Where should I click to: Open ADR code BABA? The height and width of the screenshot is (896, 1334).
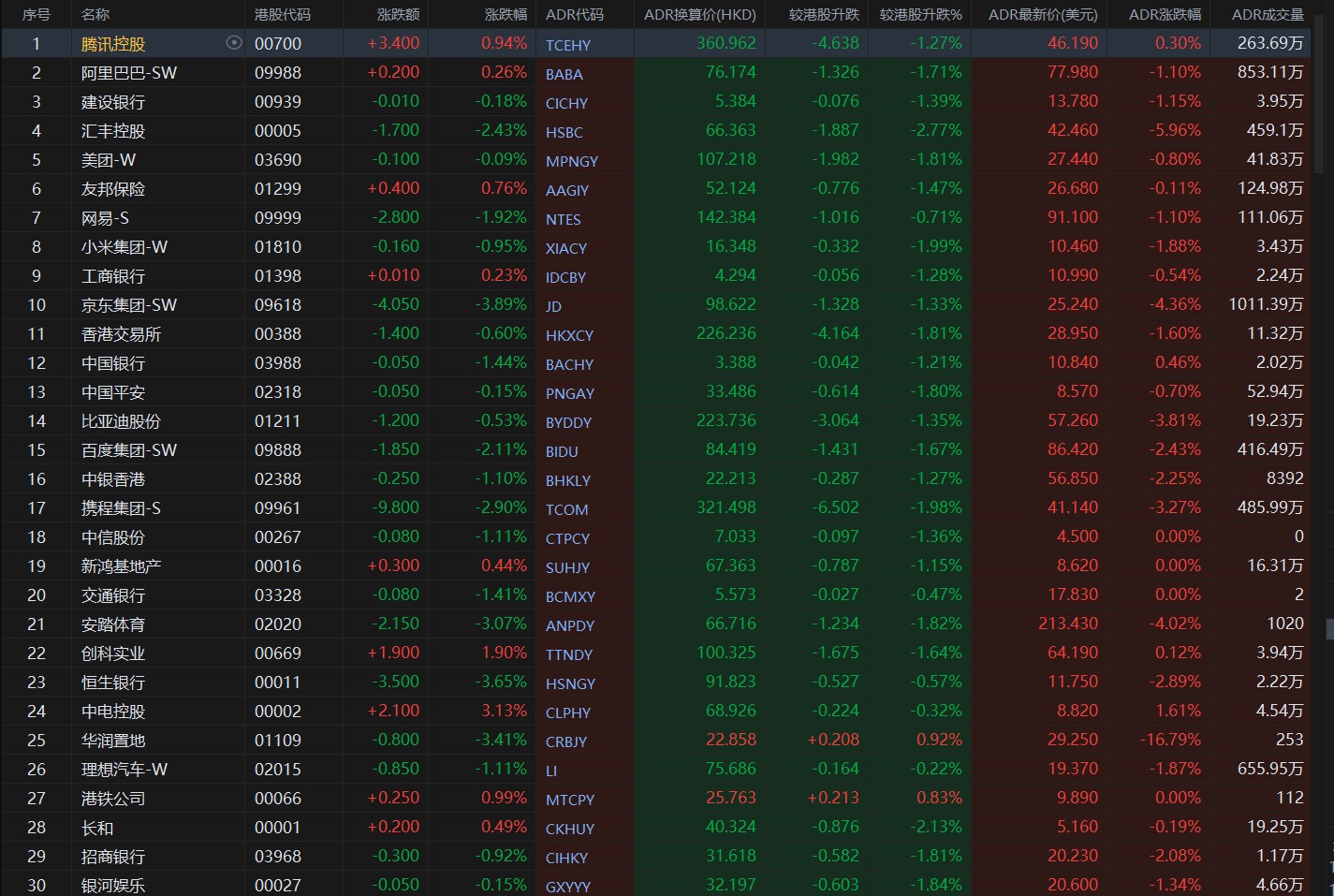(x=564, y=74)
